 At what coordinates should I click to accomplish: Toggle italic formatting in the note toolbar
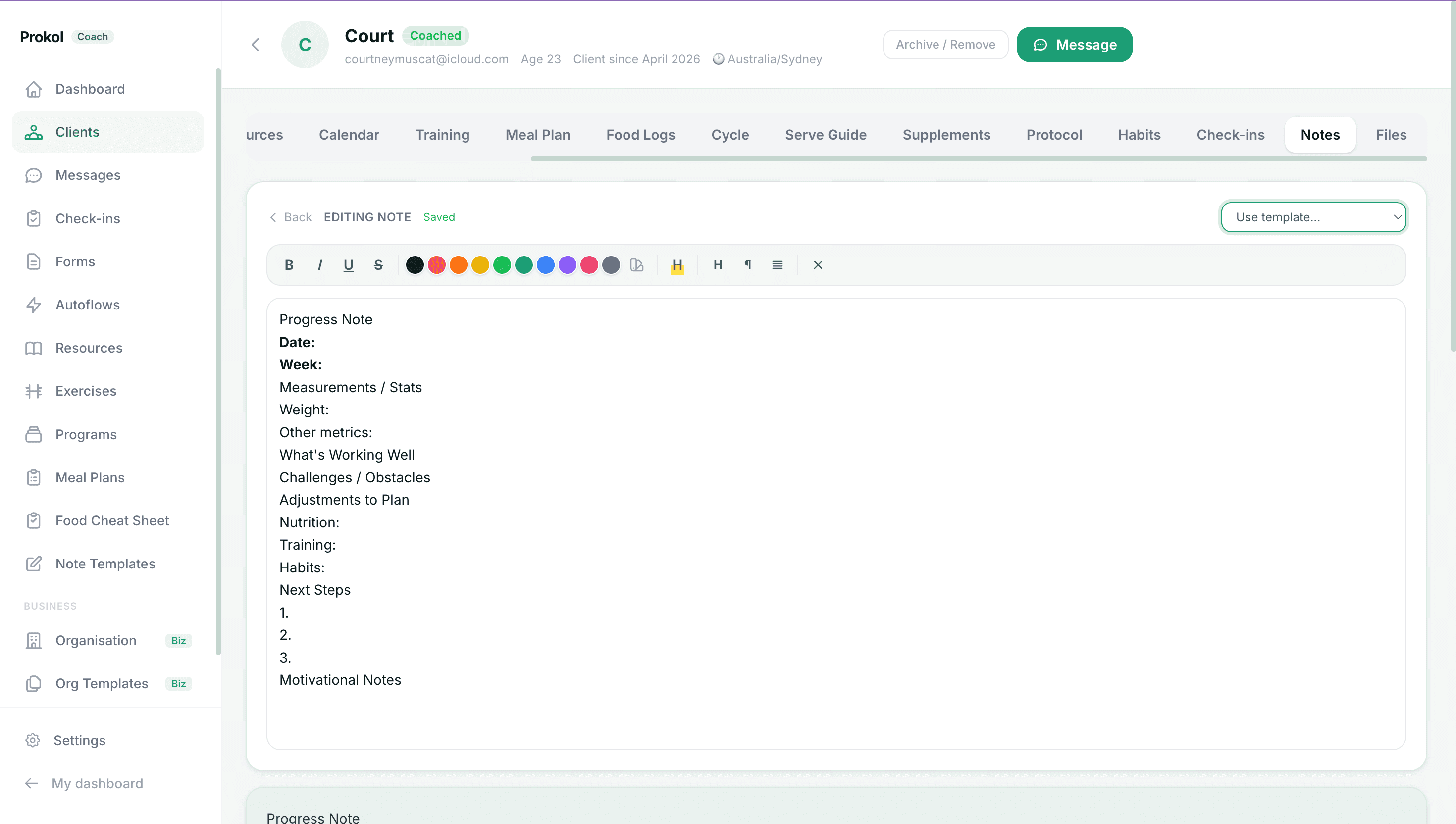pos(320,265)
